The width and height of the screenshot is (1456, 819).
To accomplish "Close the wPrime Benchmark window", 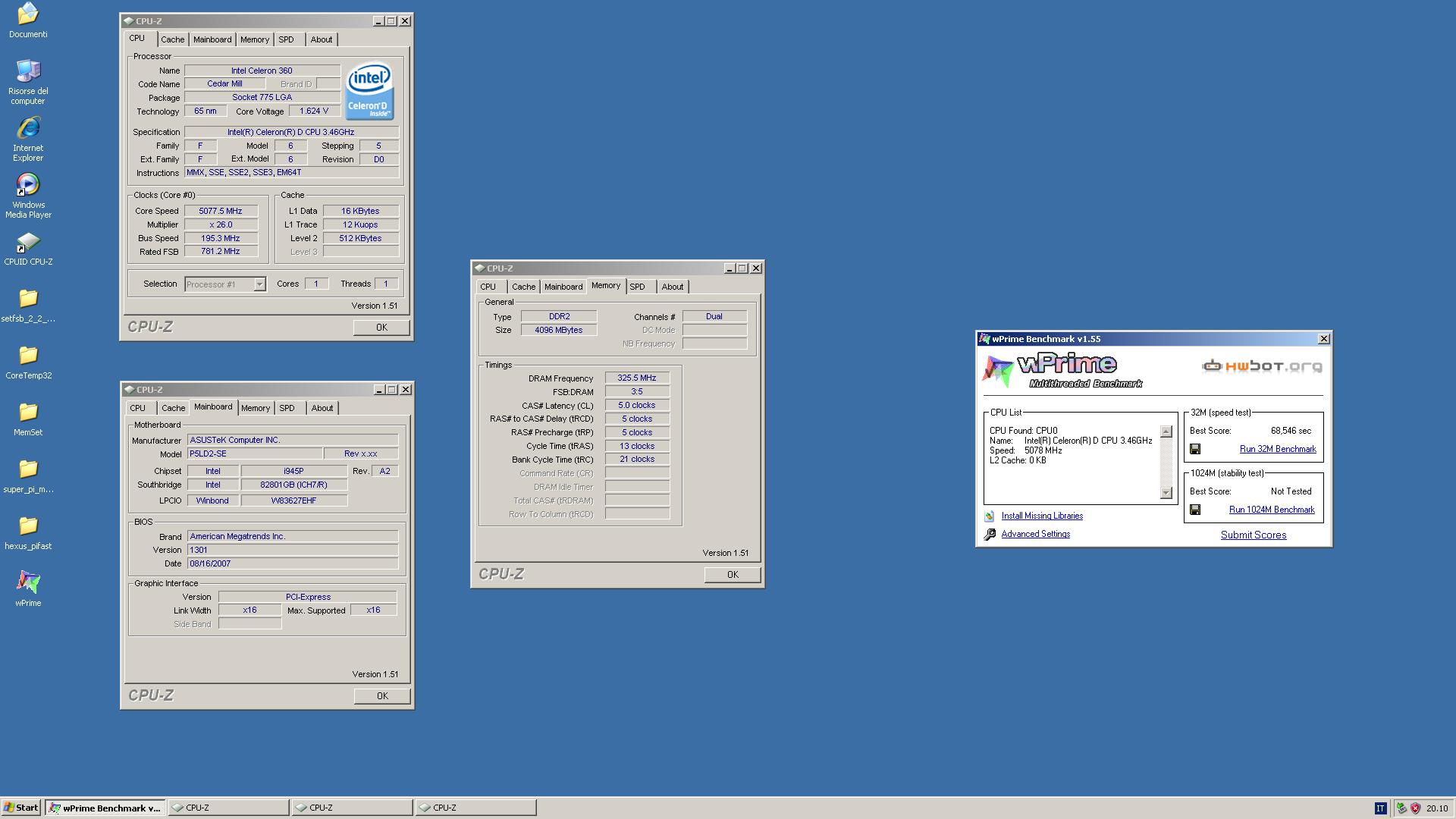I will (x=1324, y=339).
